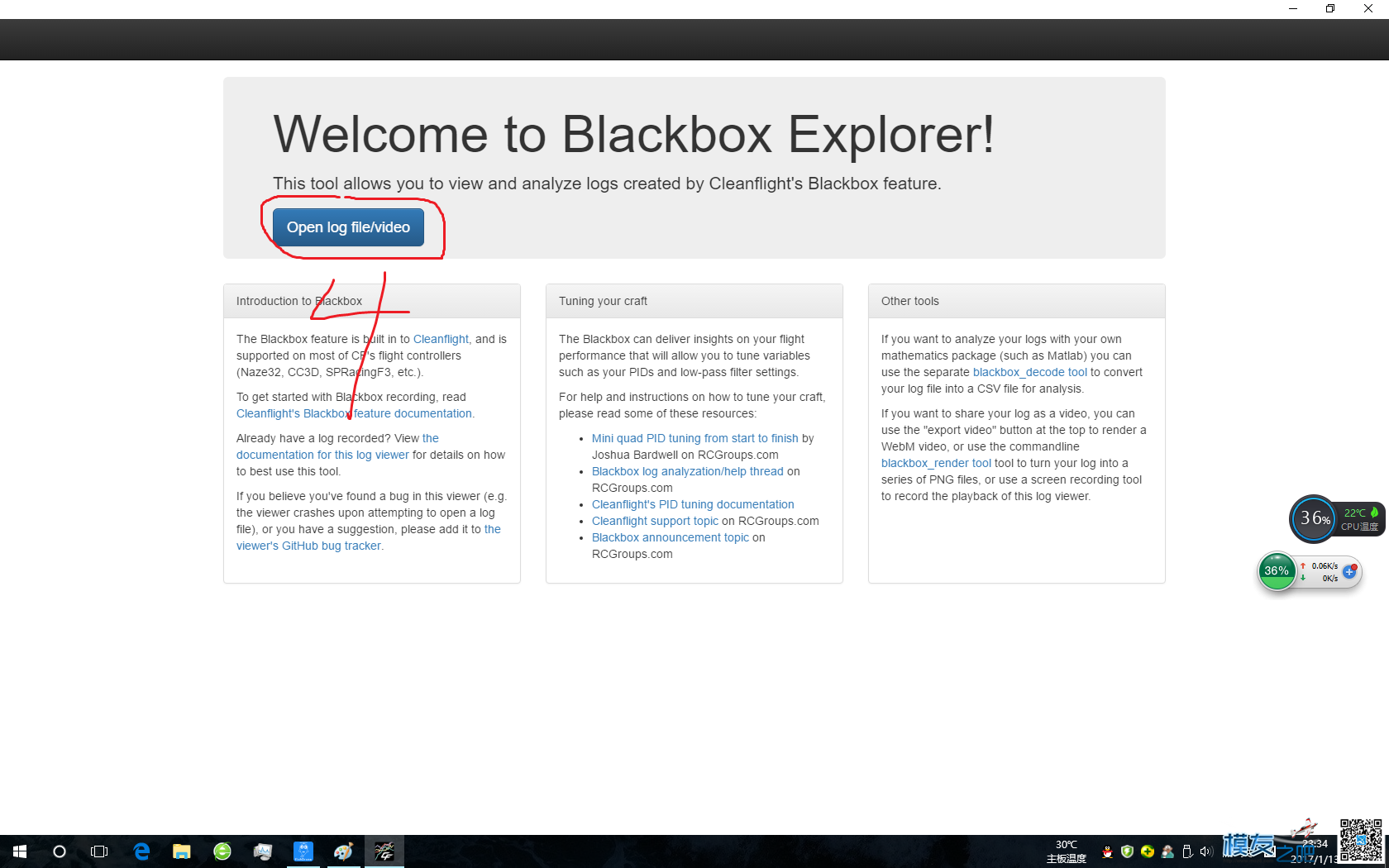Click the 36% CPU temperature widget

pos(1337,519)
